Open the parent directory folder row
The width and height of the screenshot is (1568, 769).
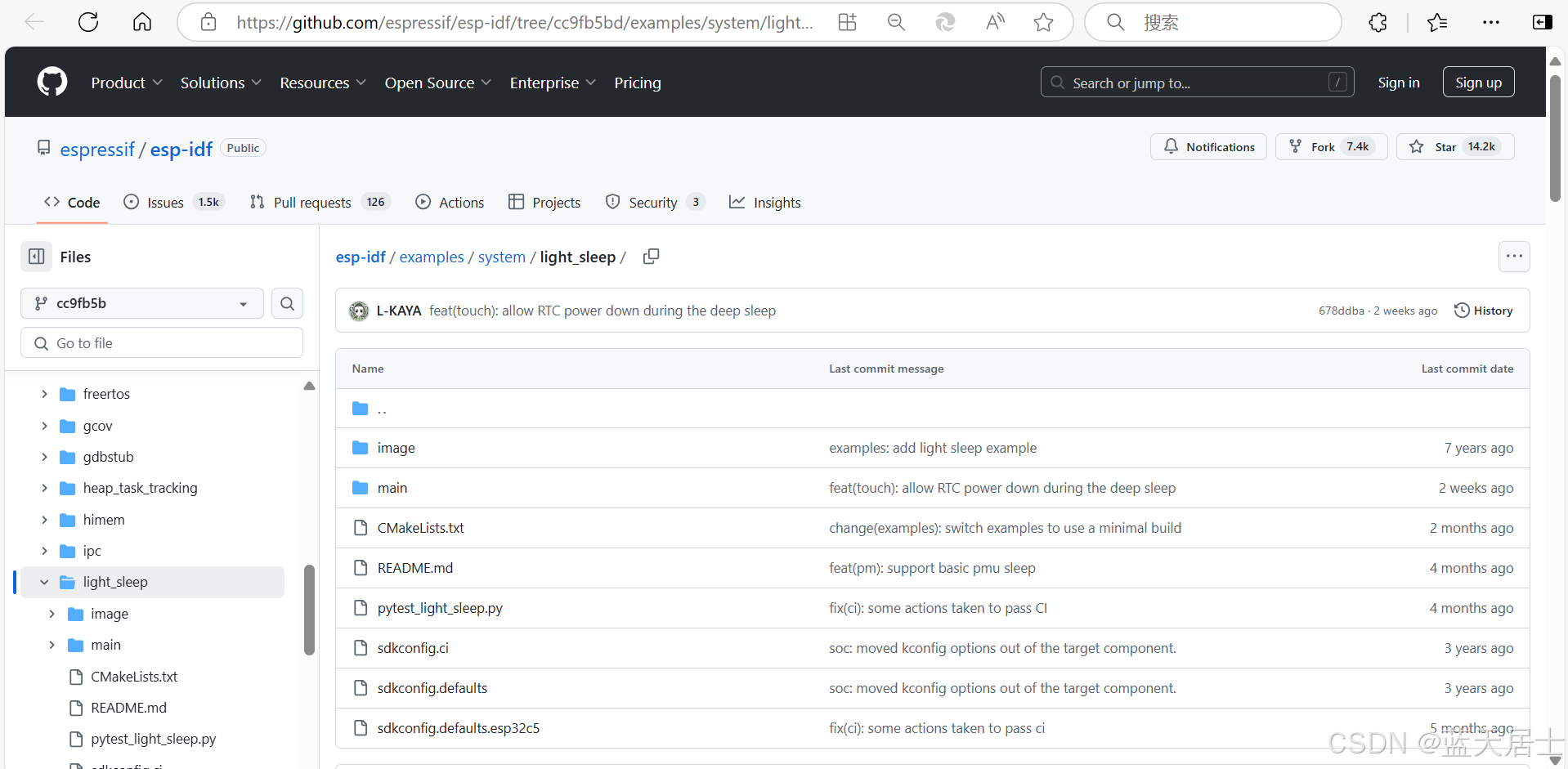point(932,408)
